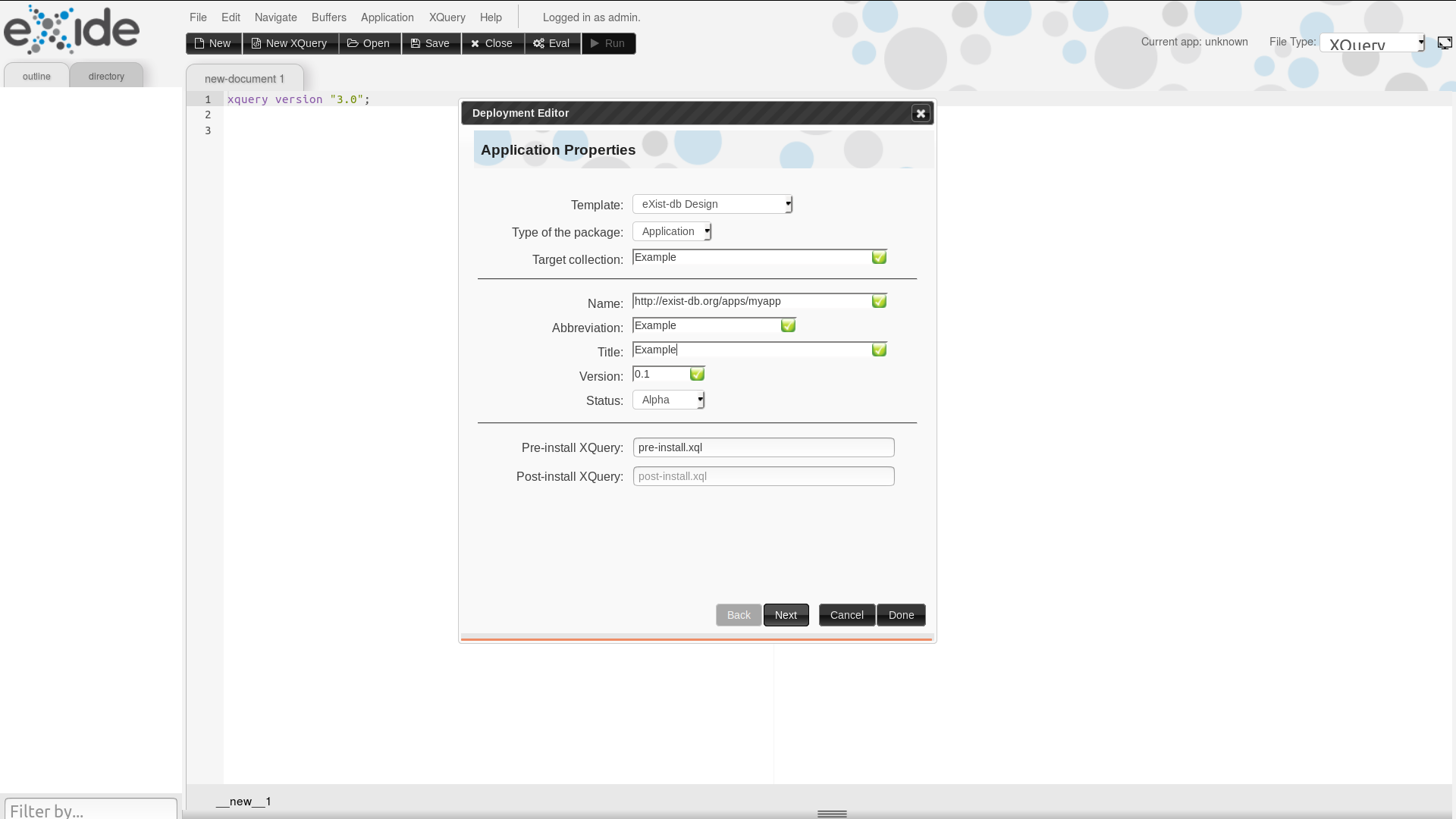Open the Template dropdown
Image resolution: width=1456 pixels, height=819 pixels.
(x=712, y=204)
